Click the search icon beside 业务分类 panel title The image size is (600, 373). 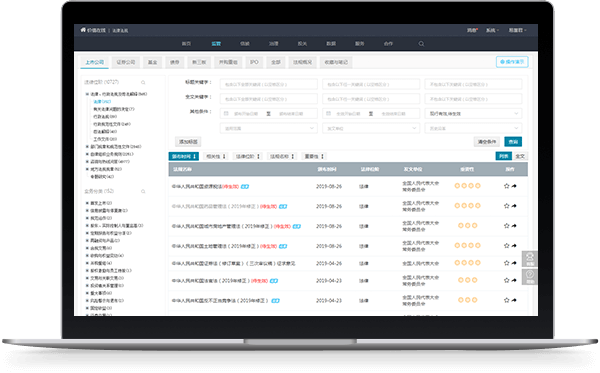[x=143, y=191]
